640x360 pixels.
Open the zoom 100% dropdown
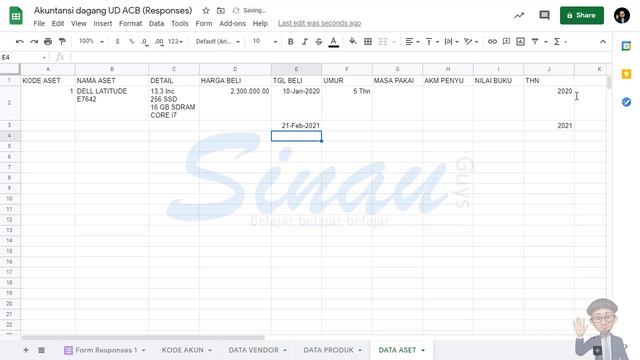click(91, 41)
